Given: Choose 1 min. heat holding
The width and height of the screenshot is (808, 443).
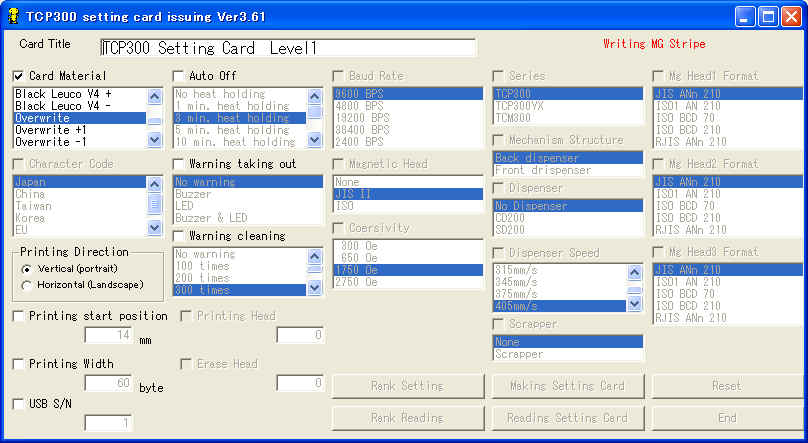Looking at the screenshot, I should [x=240, y=106].
